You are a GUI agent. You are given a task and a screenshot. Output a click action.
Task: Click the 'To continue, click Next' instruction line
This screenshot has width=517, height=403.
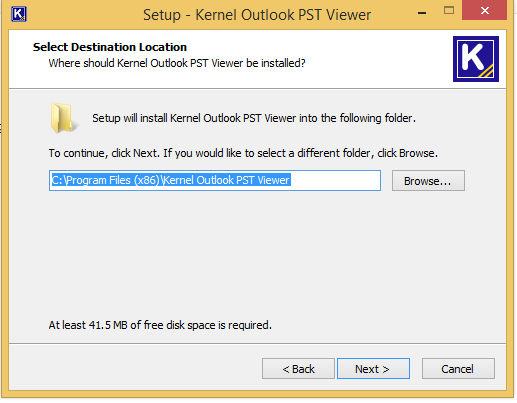pyautogui.click(x=243, y=153)
